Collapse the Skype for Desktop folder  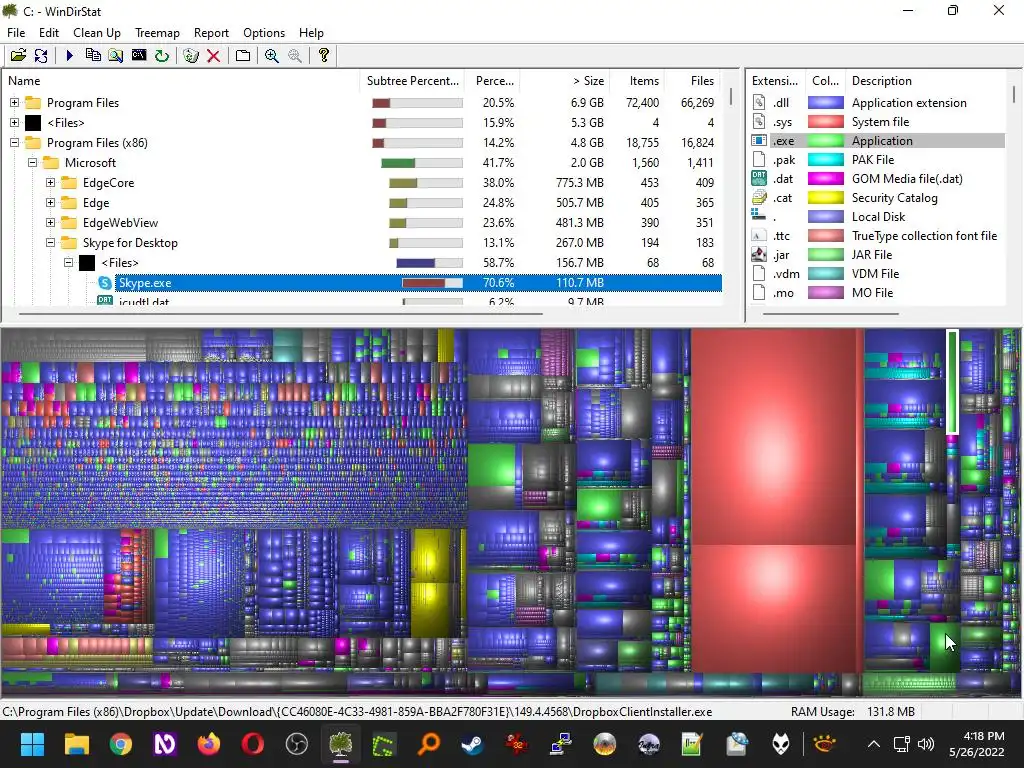point(50,243)
